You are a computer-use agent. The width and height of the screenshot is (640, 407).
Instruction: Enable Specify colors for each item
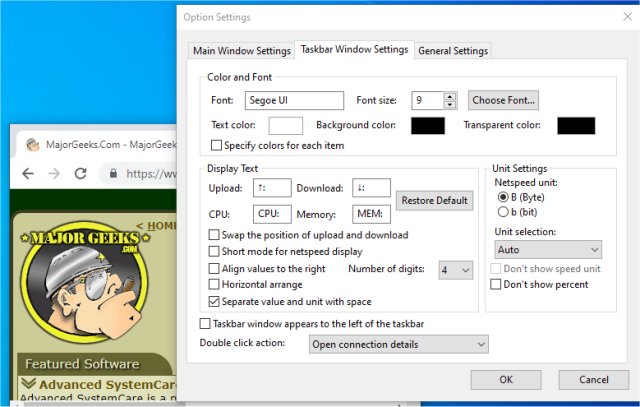click(216, 145)
